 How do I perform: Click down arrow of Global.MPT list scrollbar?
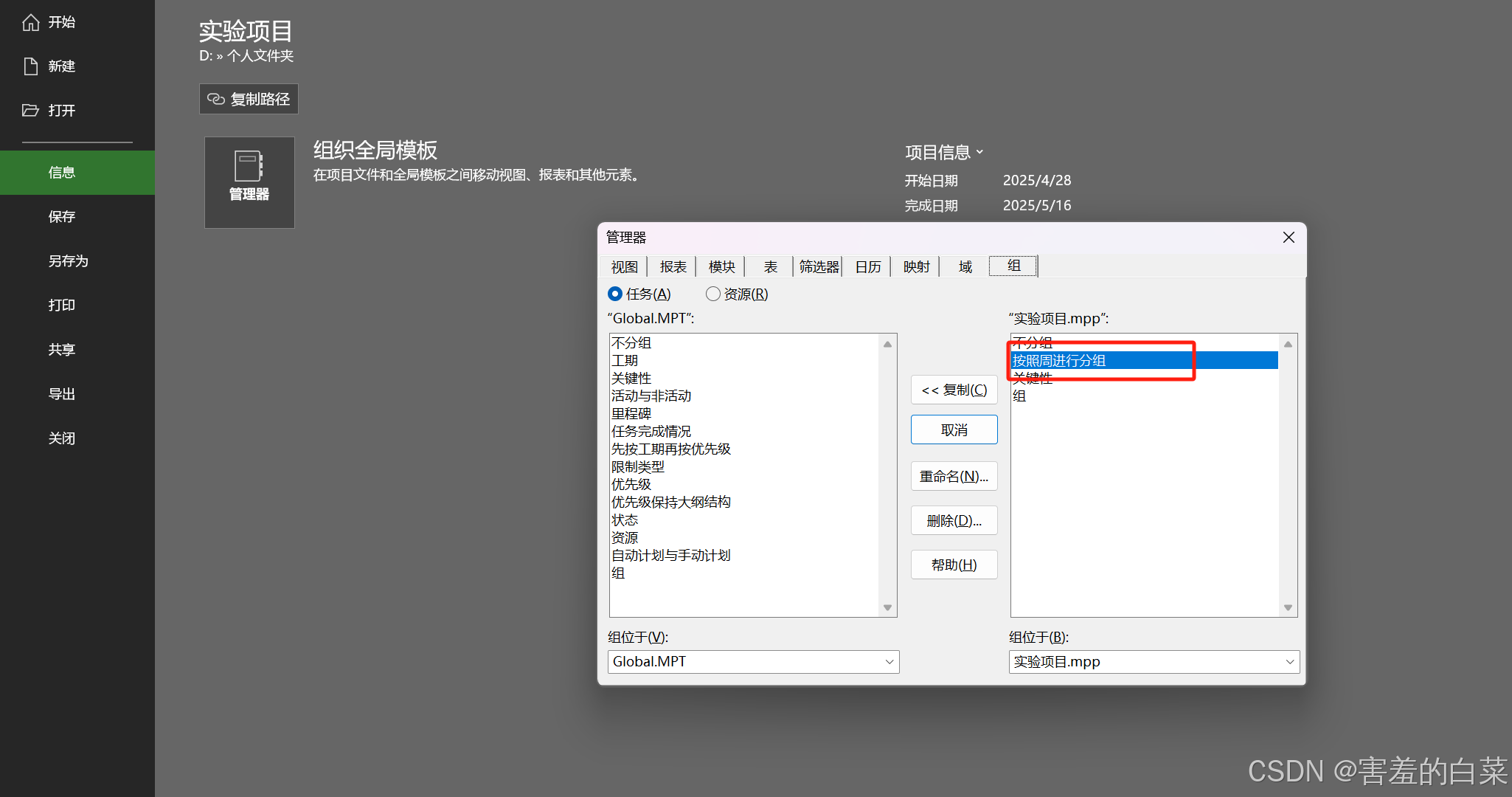(x=887, y=607)
